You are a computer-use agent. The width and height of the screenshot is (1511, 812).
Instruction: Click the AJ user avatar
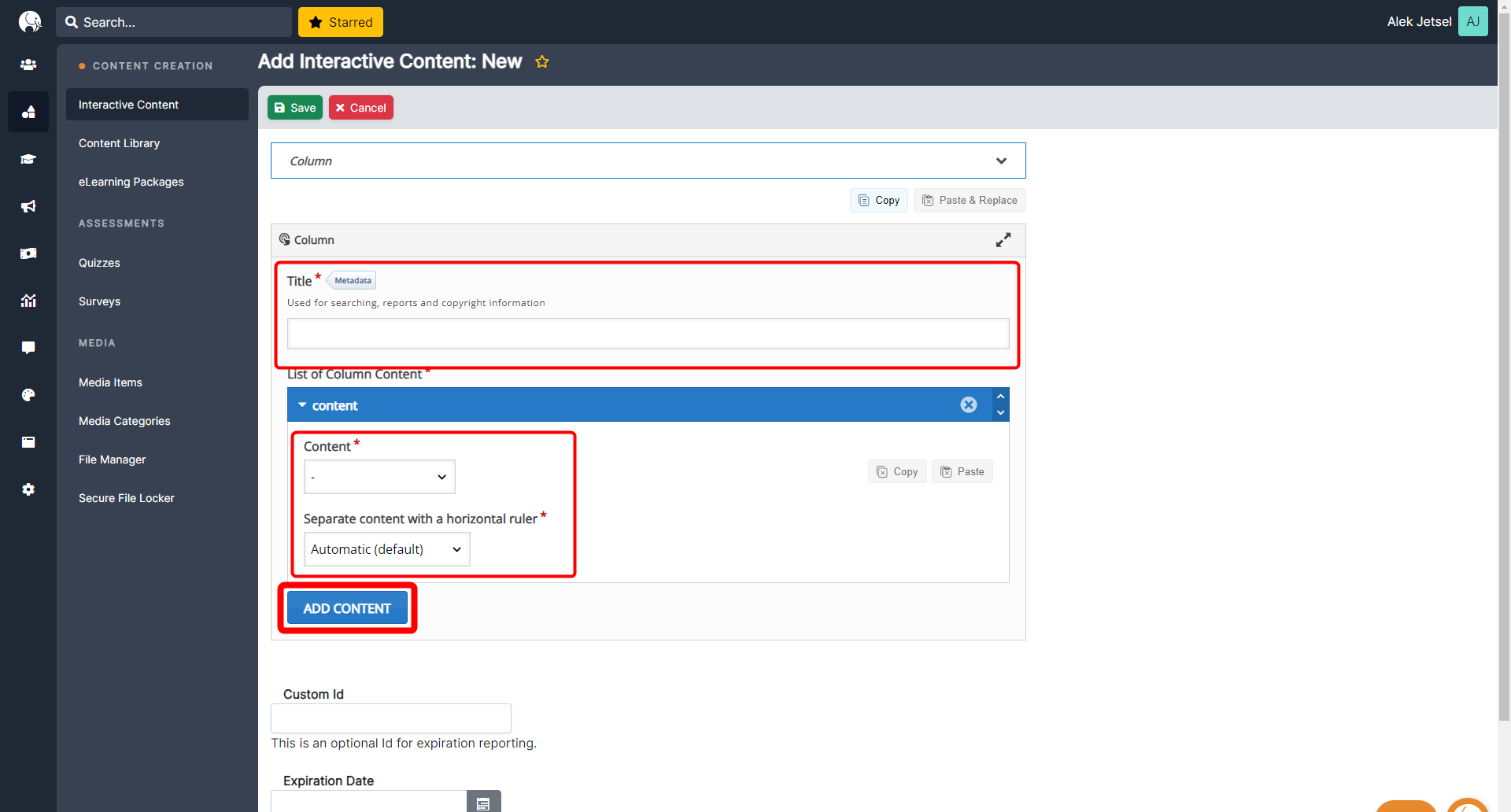click(x=1472, y=21)
